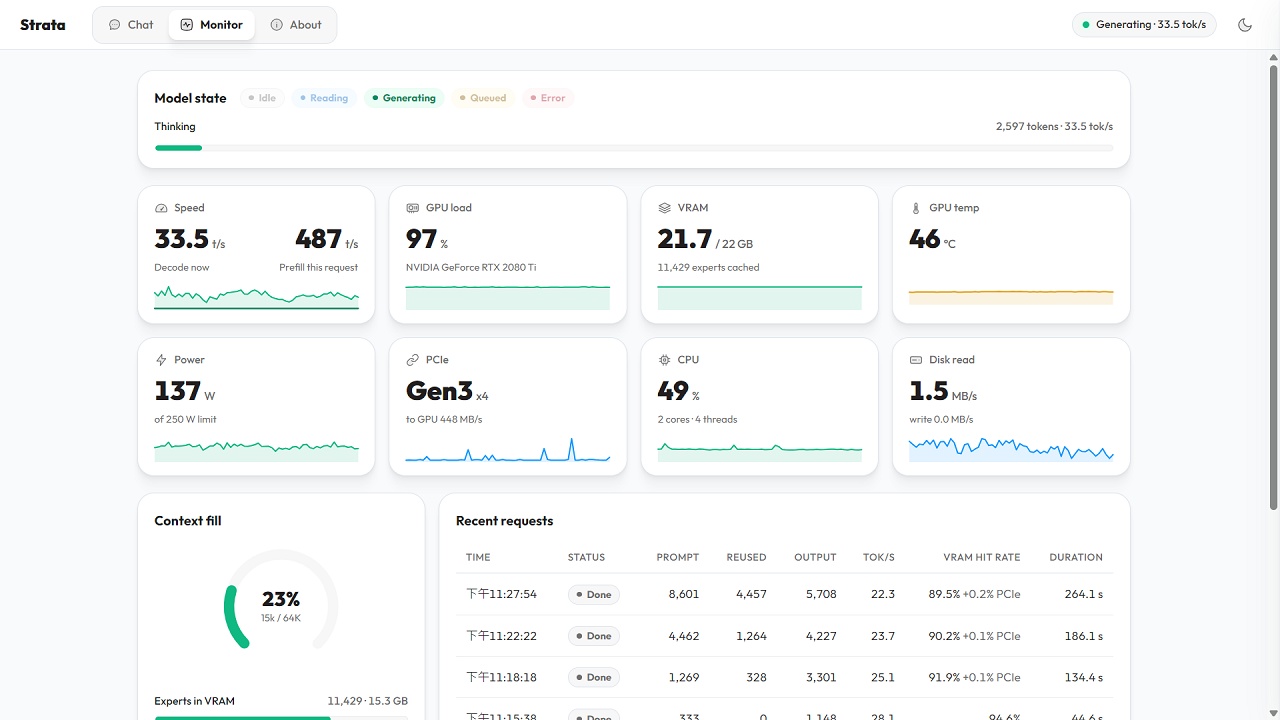Click the Speed gauge icon

pyautogui.click(x=161, y=208)
